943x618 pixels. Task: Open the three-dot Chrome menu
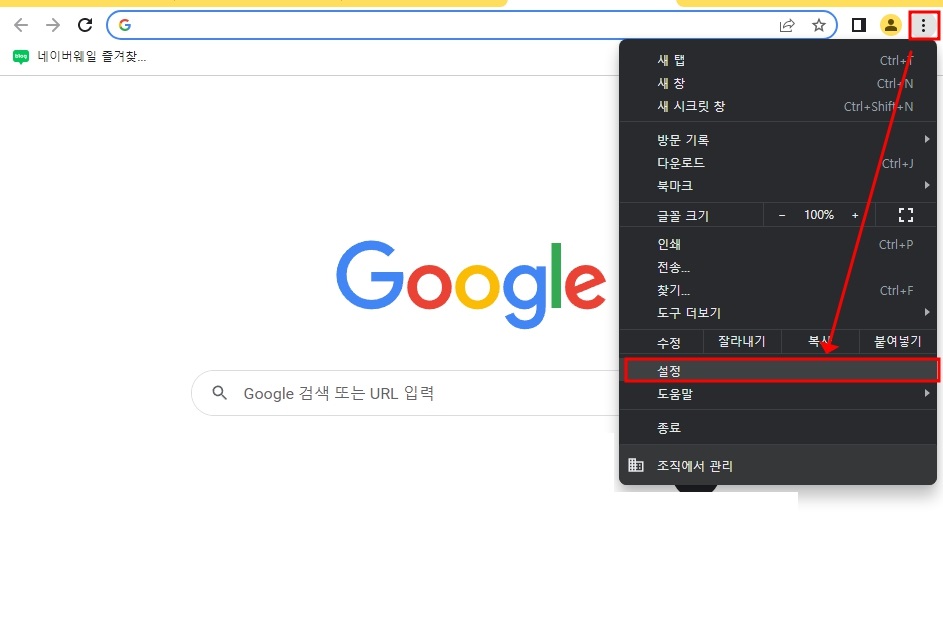pos(923,24)
